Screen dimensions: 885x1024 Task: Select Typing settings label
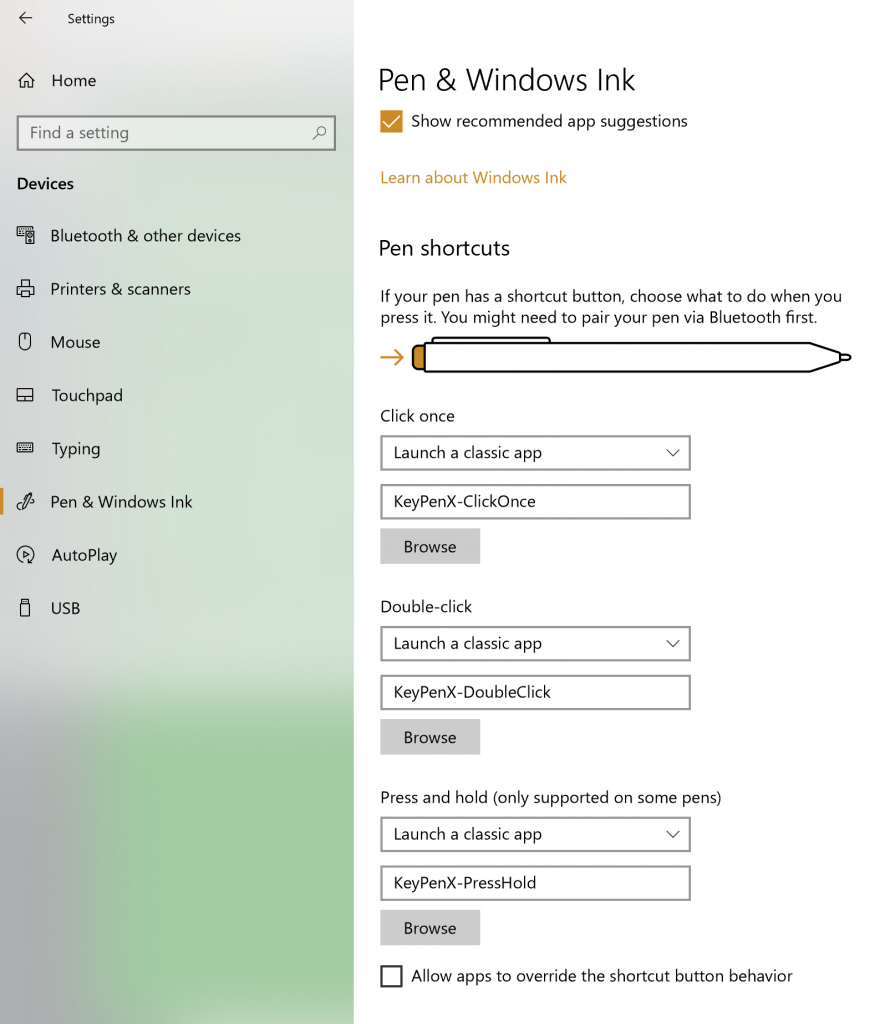point(76,449)
